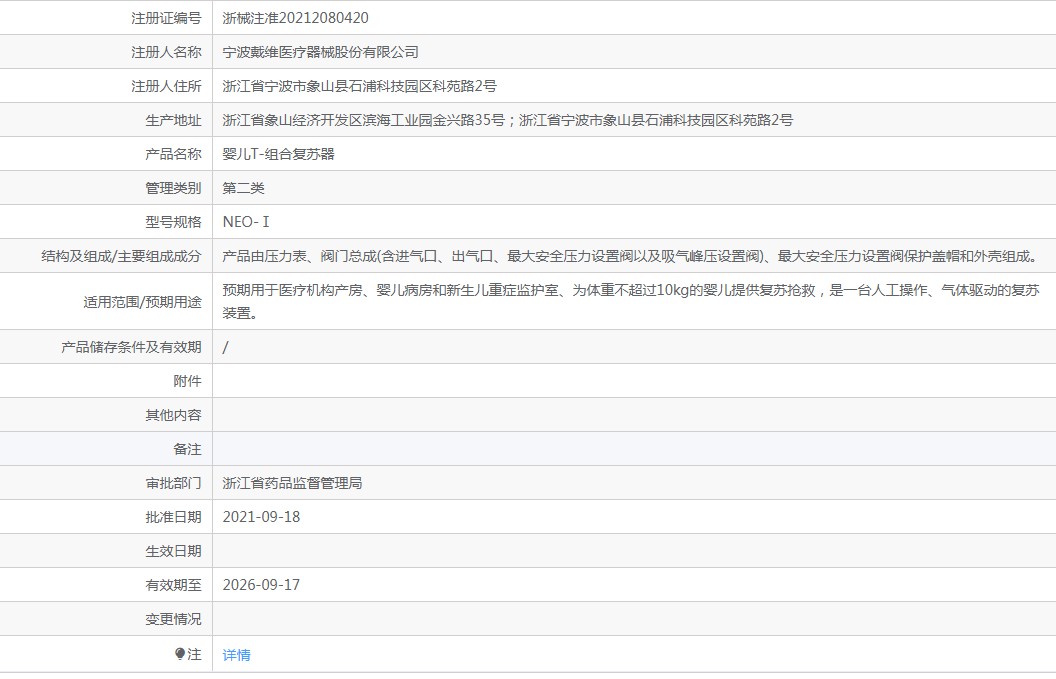Select the intended-use text starting with 预期用于医疗机构产房
This screenshot has height=679, width=1056.
tap(631, 301)
